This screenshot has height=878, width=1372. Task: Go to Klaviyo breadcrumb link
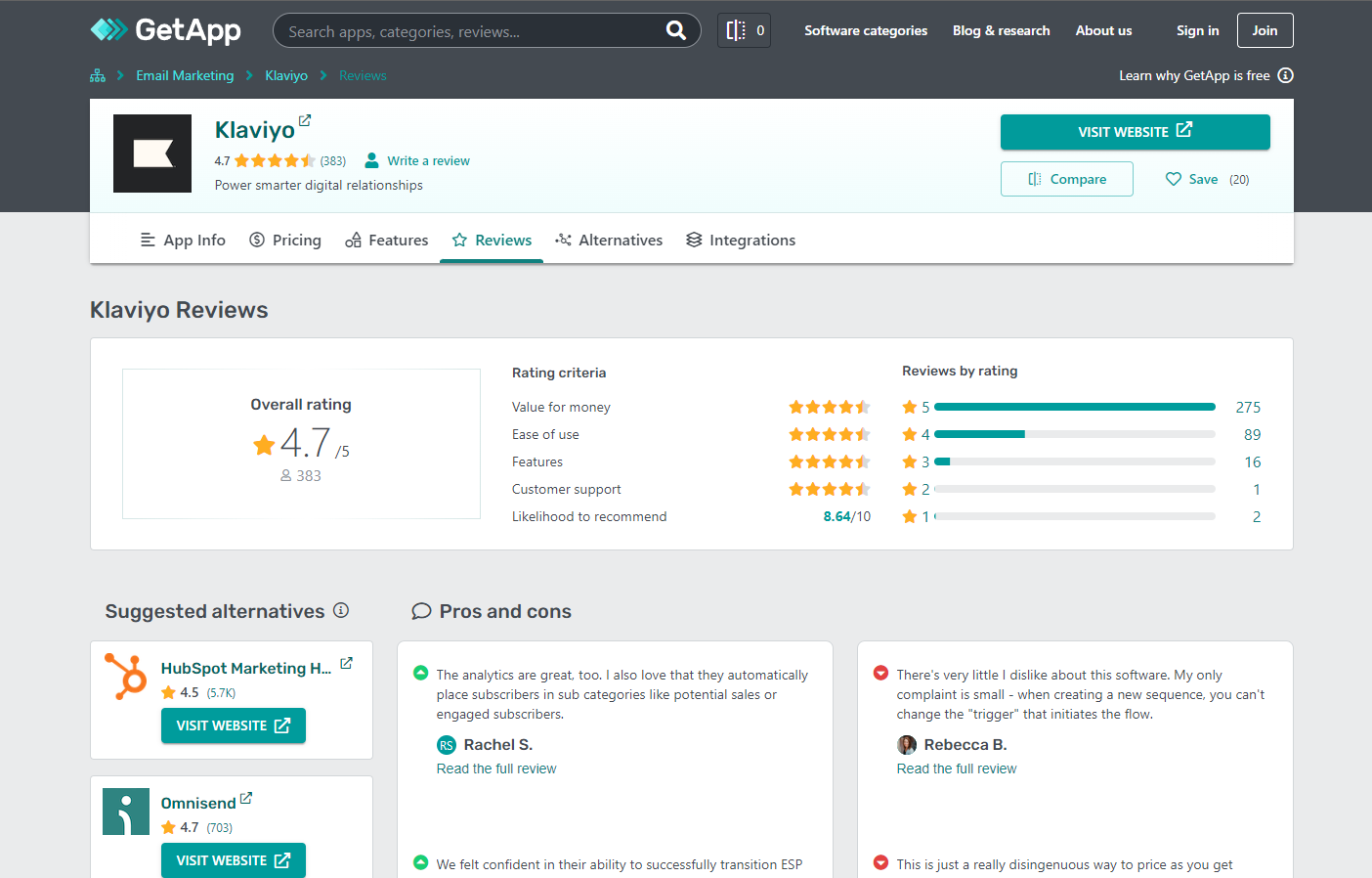tap(286, 75)
